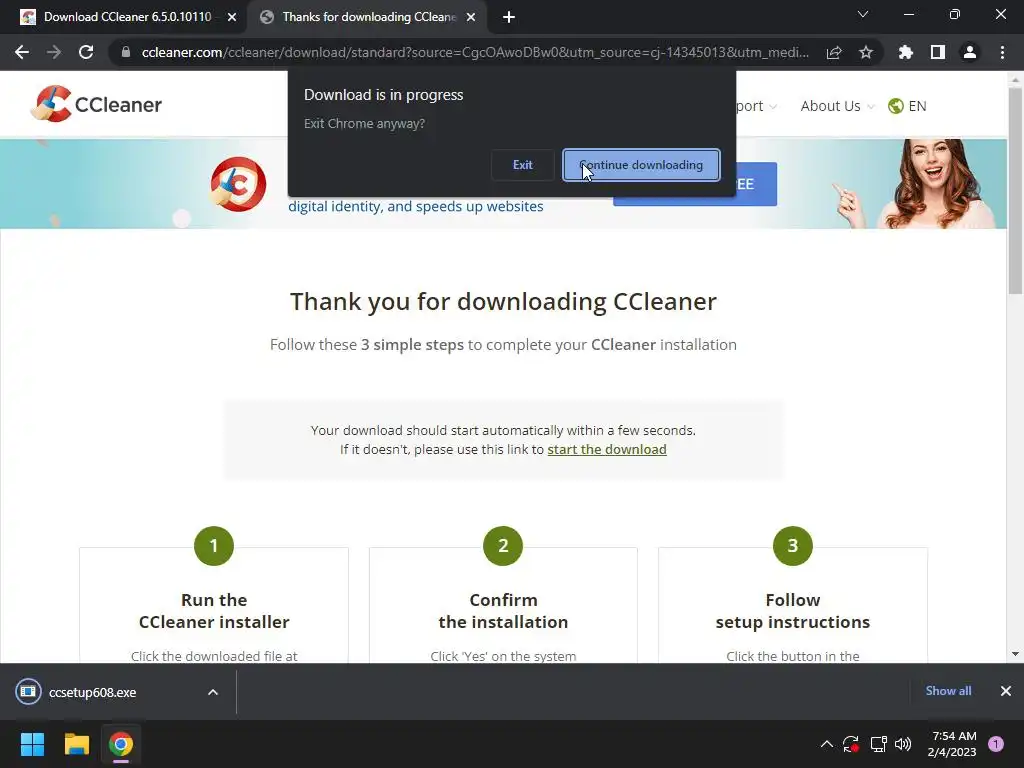The width and height of the screenshot is (1024, 768).
Task: Choose Continue downloading in the dialog
Action: (641, 165)
